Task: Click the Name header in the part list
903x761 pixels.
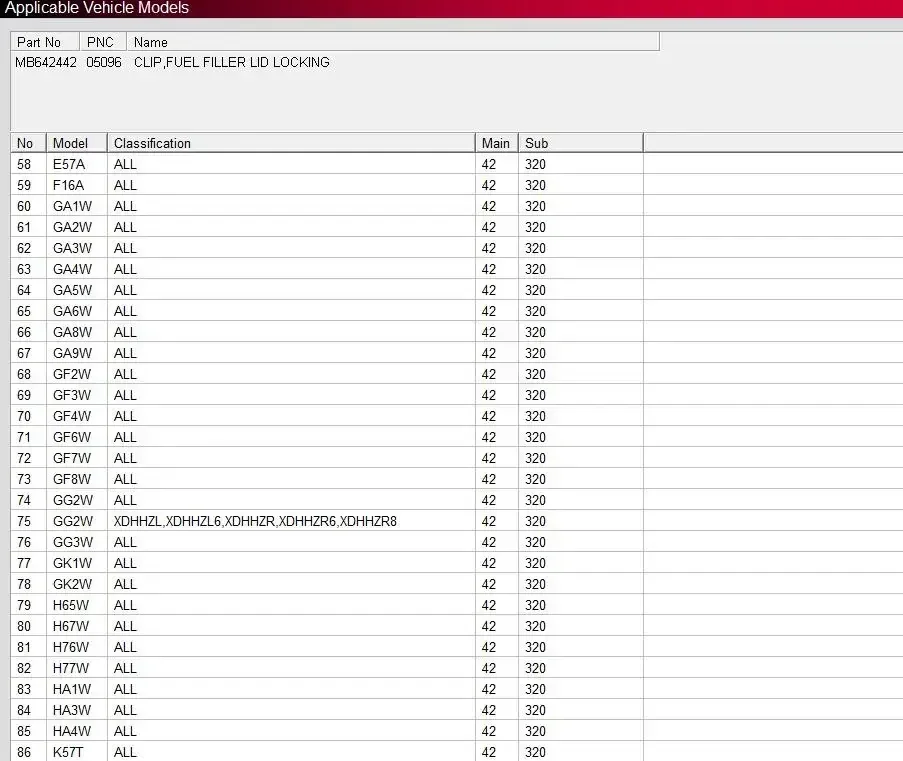Action: [393, 42]
